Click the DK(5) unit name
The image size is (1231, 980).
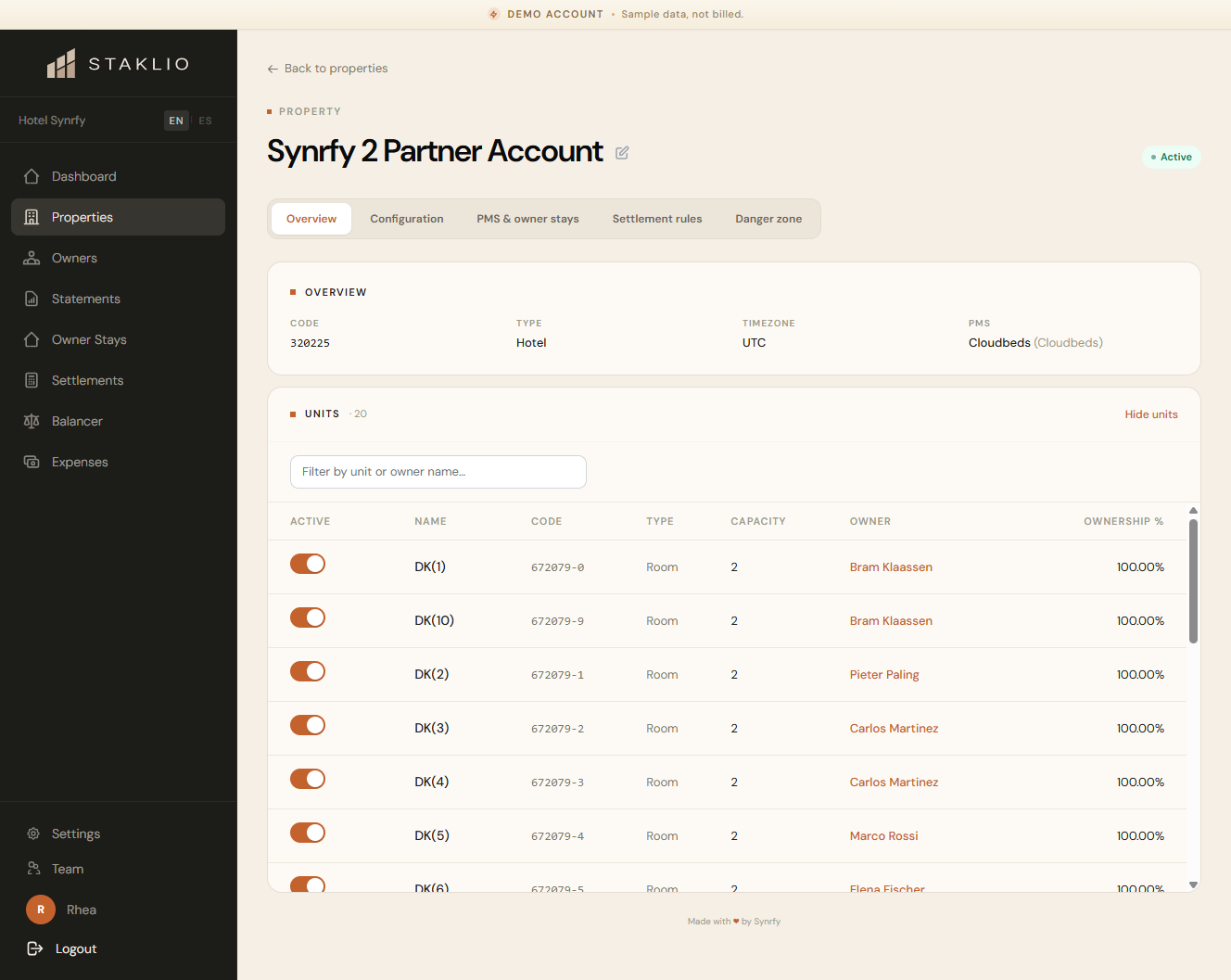(x=431, y=835)
